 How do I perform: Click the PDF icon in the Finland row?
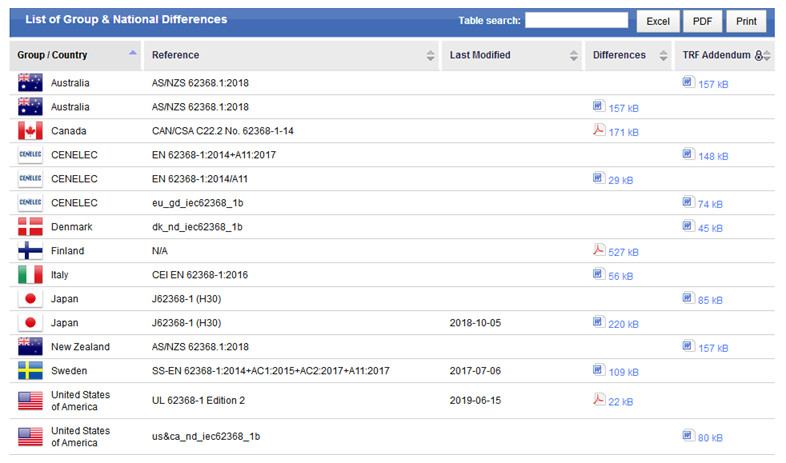599,250
